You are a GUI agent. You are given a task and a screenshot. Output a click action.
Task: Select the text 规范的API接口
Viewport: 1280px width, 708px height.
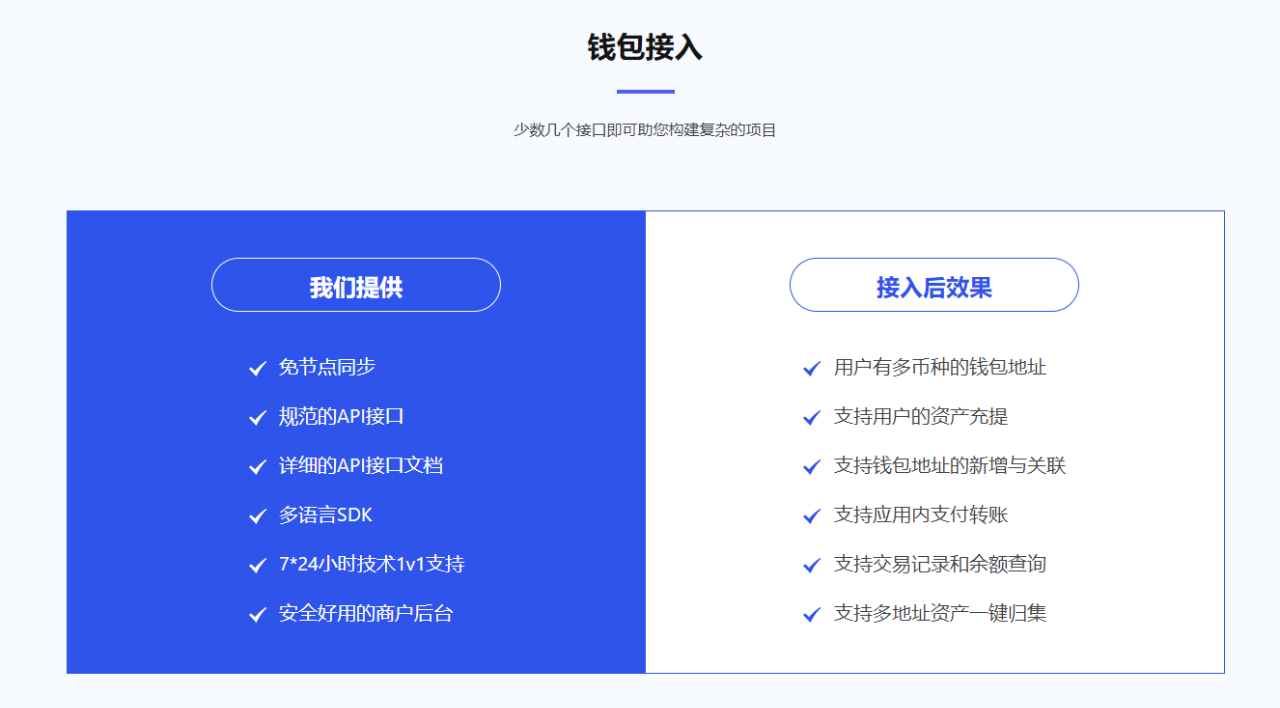341,416
